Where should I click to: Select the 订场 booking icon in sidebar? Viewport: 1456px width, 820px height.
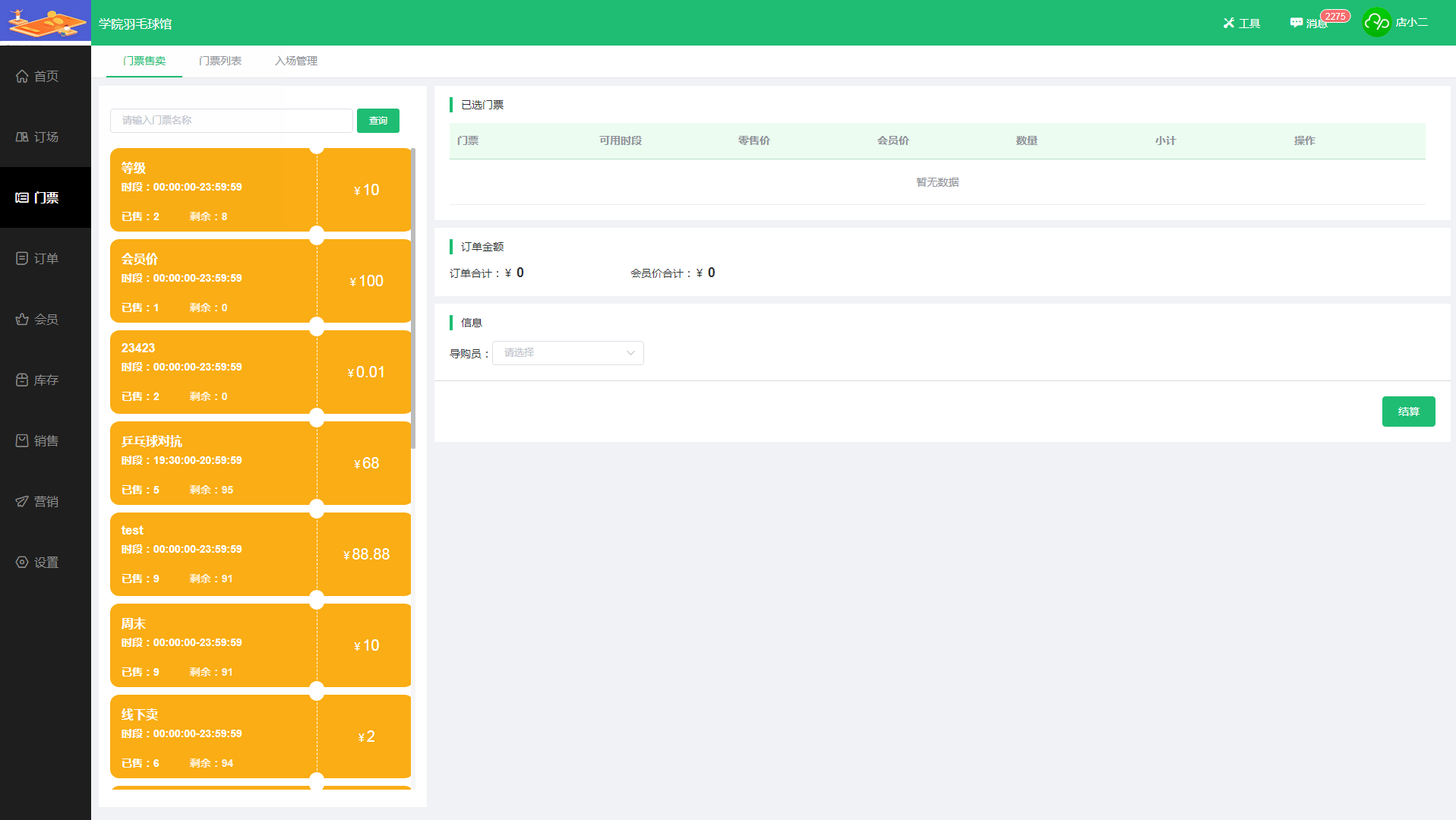22,137
